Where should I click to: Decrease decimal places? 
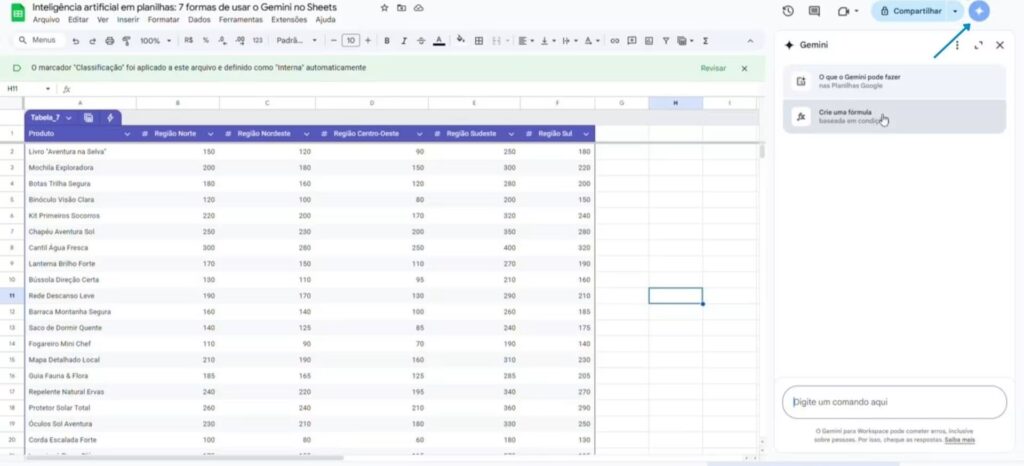[222, 40]
